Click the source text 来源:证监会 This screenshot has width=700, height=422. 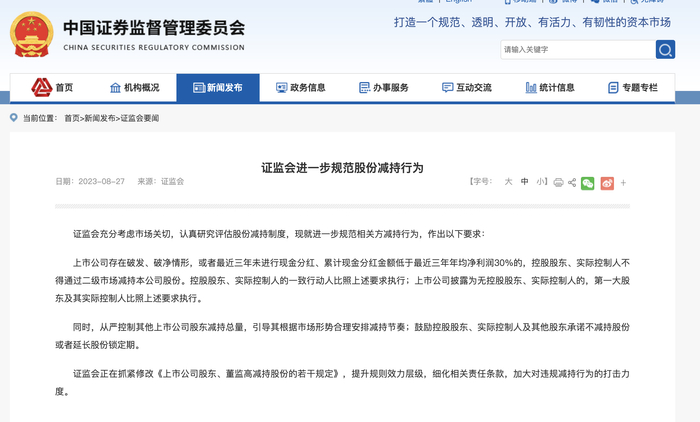161,181
